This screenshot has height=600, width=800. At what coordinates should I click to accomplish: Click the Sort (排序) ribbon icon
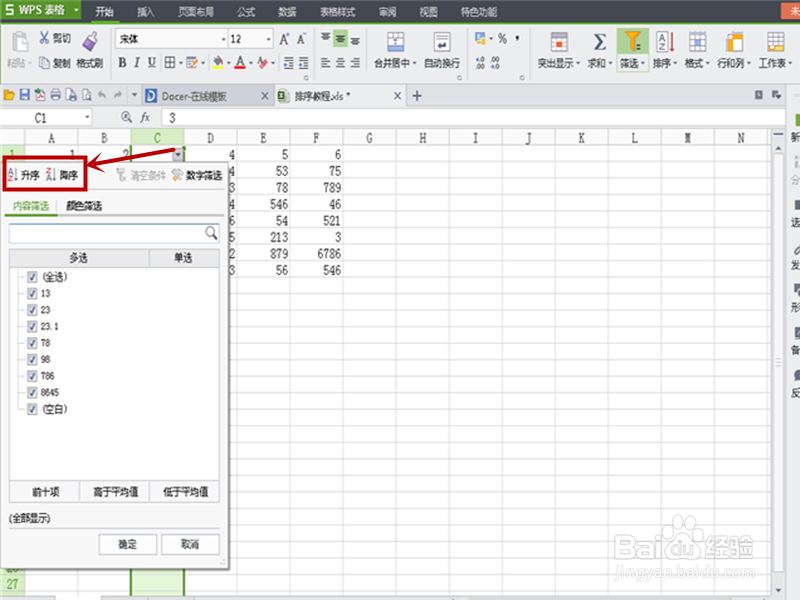click(x=665, y=42)
